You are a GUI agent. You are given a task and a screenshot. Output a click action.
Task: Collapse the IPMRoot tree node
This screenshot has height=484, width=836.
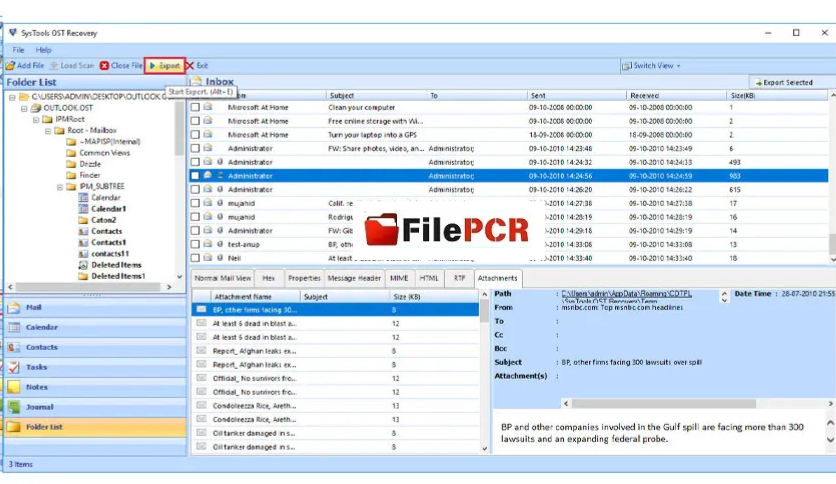[x=36, y=119]
